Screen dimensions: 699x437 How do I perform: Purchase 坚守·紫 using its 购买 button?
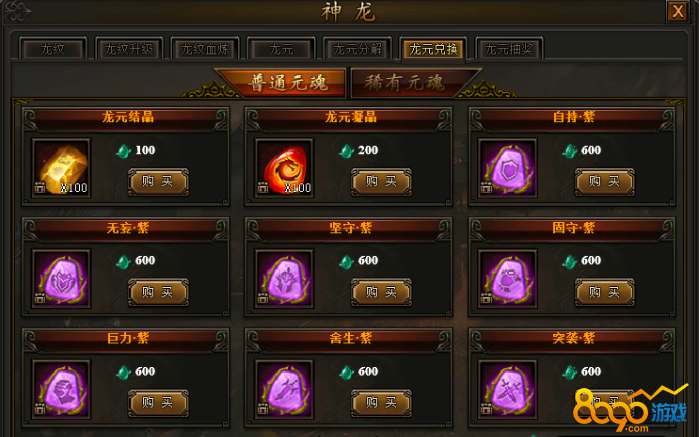tap(381, 293)
